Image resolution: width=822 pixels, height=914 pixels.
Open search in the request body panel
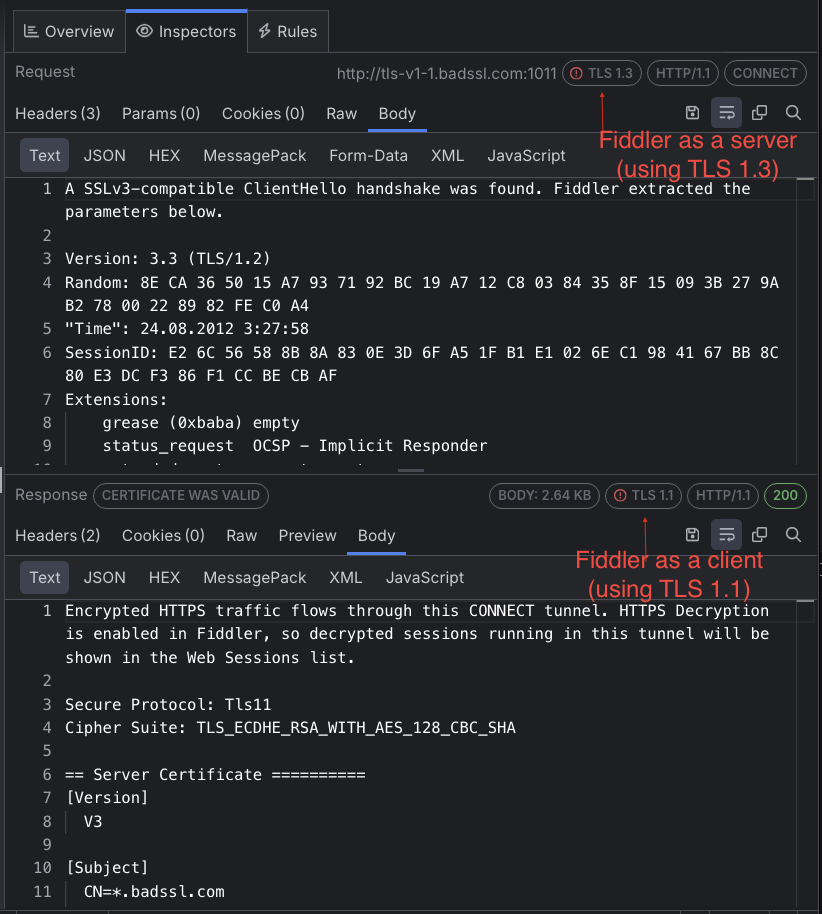click(792, 113)
